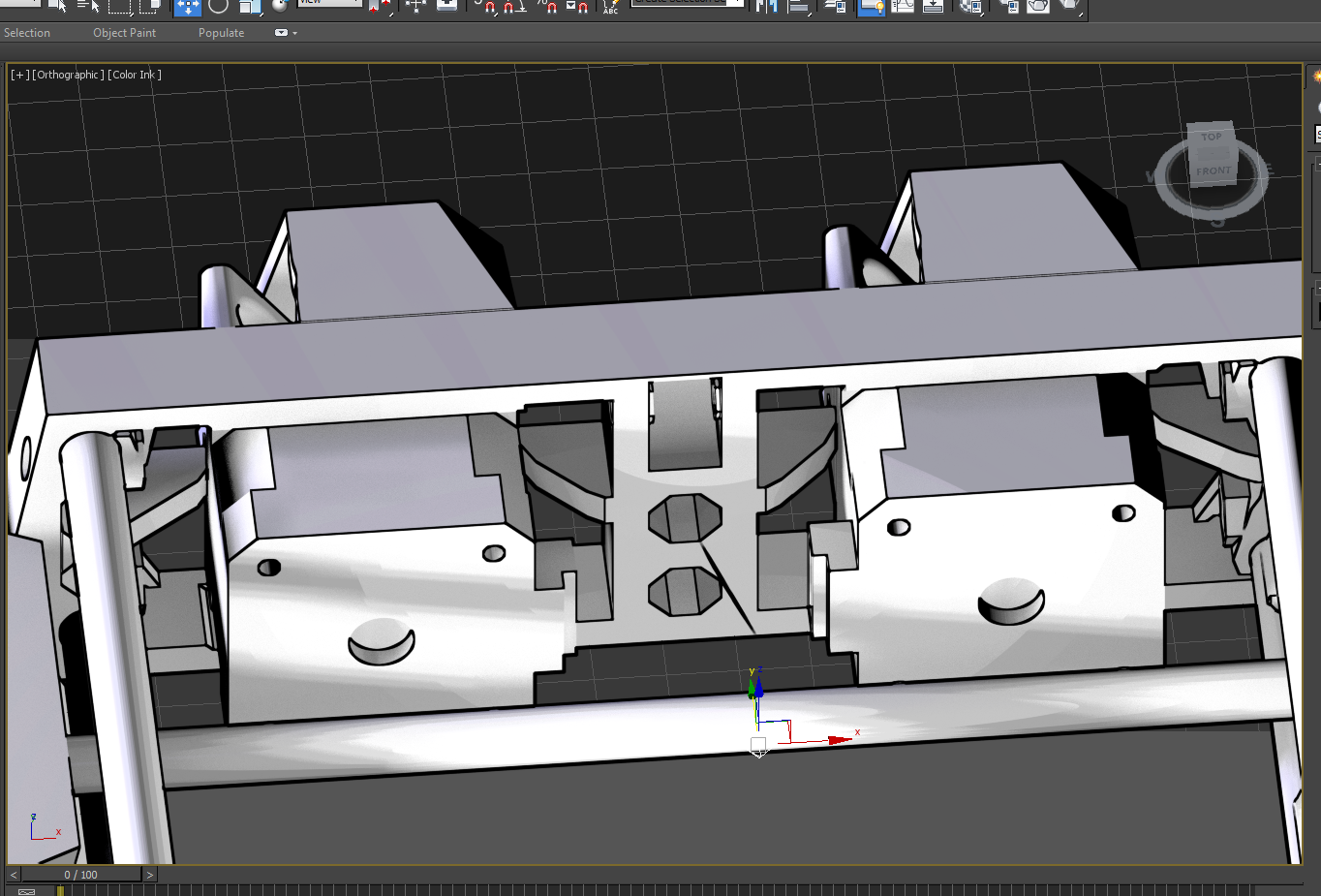Open the Align tool
Image resolution: width=1321 pixels, height=896 pixels.
(798, 6)
